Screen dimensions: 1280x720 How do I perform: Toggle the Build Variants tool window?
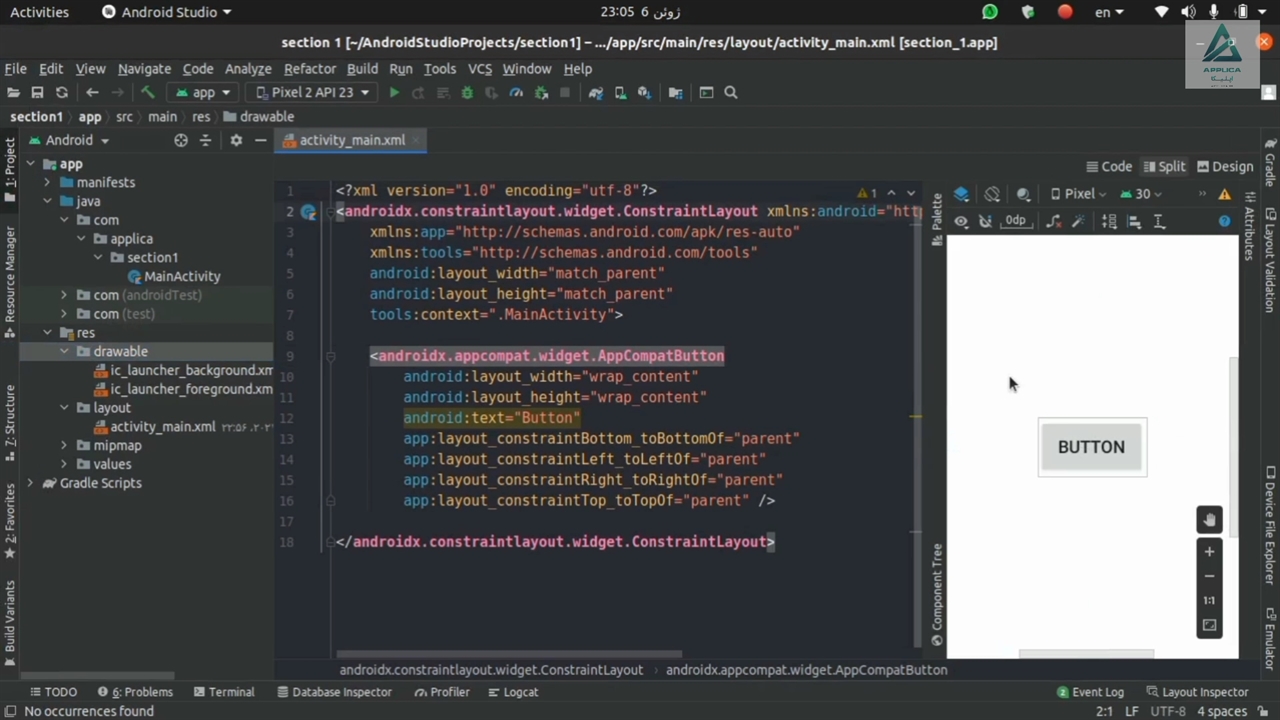click(x=10, y=623)
